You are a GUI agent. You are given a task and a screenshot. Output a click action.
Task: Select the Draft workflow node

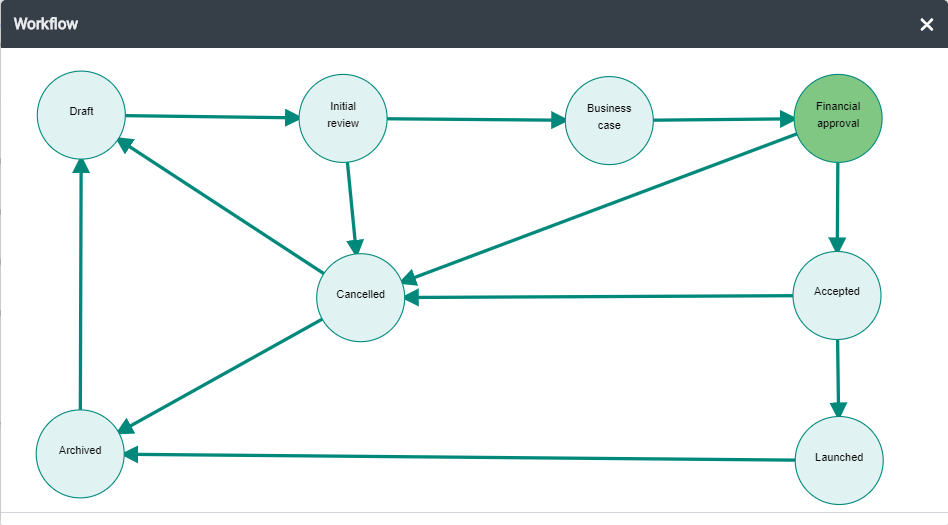(x=81, y=115)
